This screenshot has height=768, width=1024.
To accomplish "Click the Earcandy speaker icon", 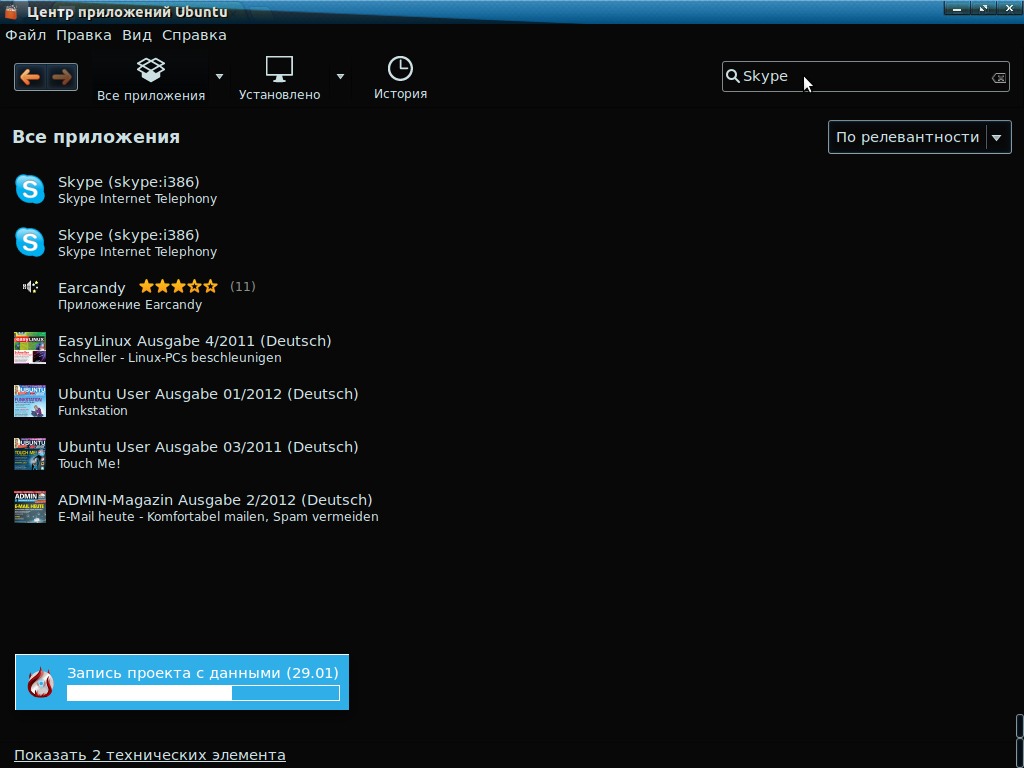I will pos(30,287).
